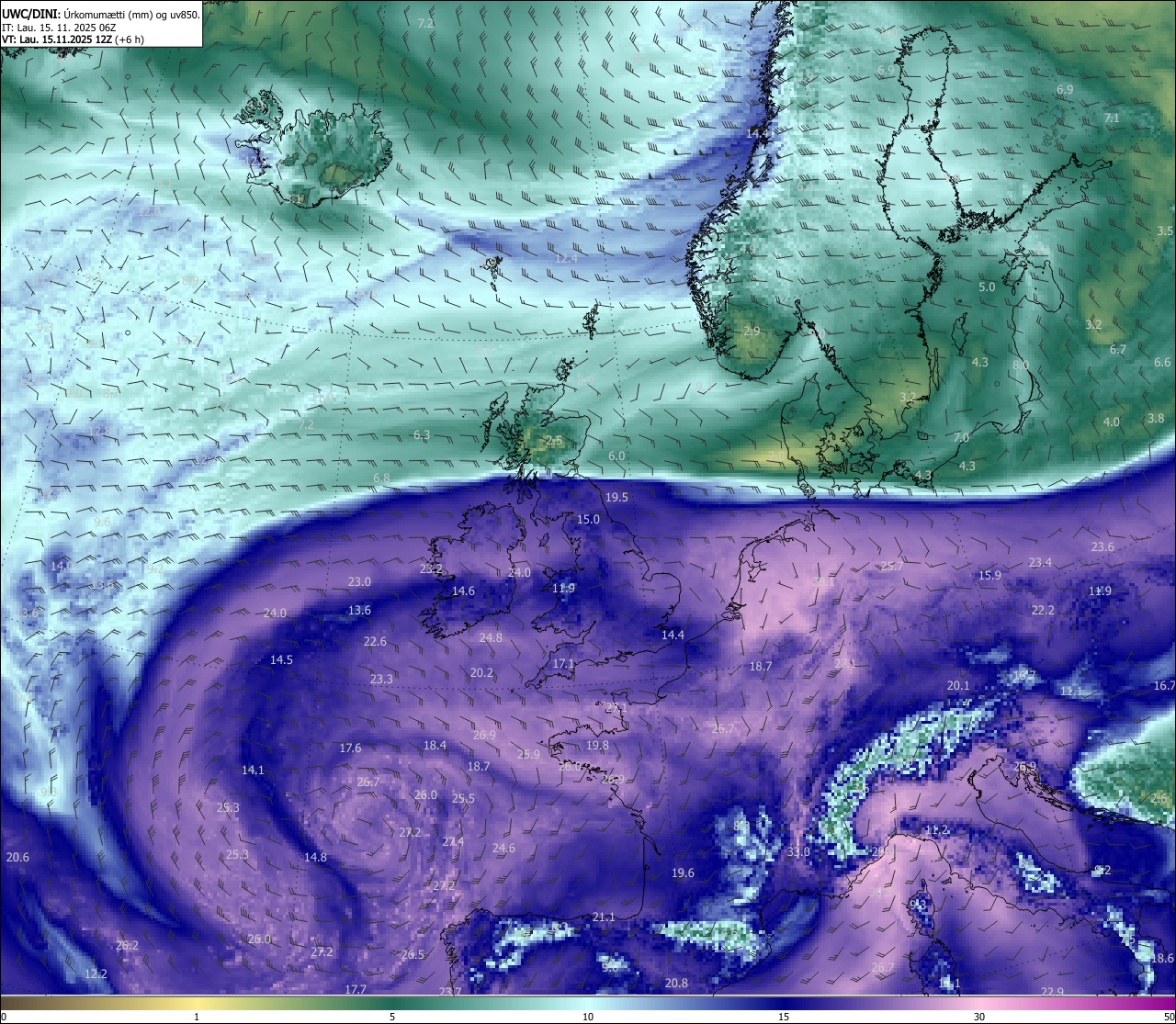Click the 22.2 value over eastern Europe
The height and width of the screenshot is (1024, 1176).
coord(1043,610)
